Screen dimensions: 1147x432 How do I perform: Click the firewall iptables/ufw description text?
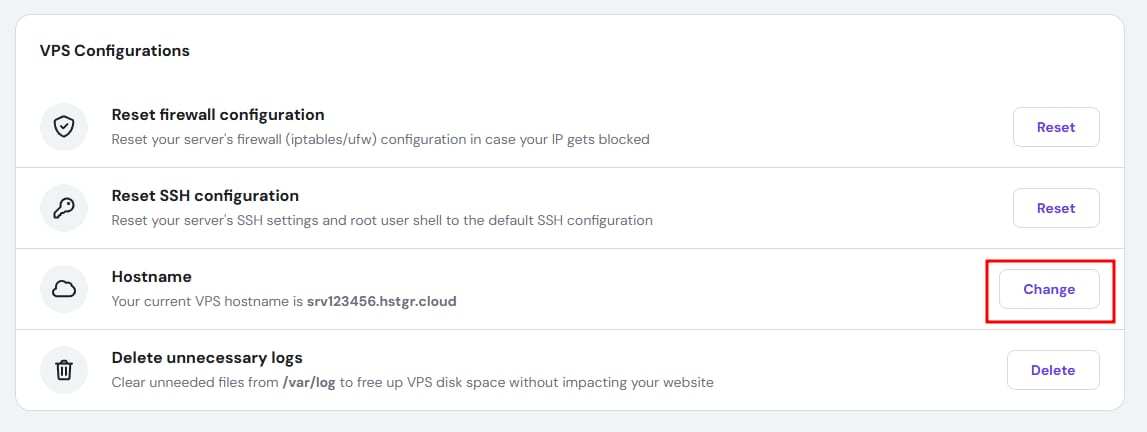point(380,139)
